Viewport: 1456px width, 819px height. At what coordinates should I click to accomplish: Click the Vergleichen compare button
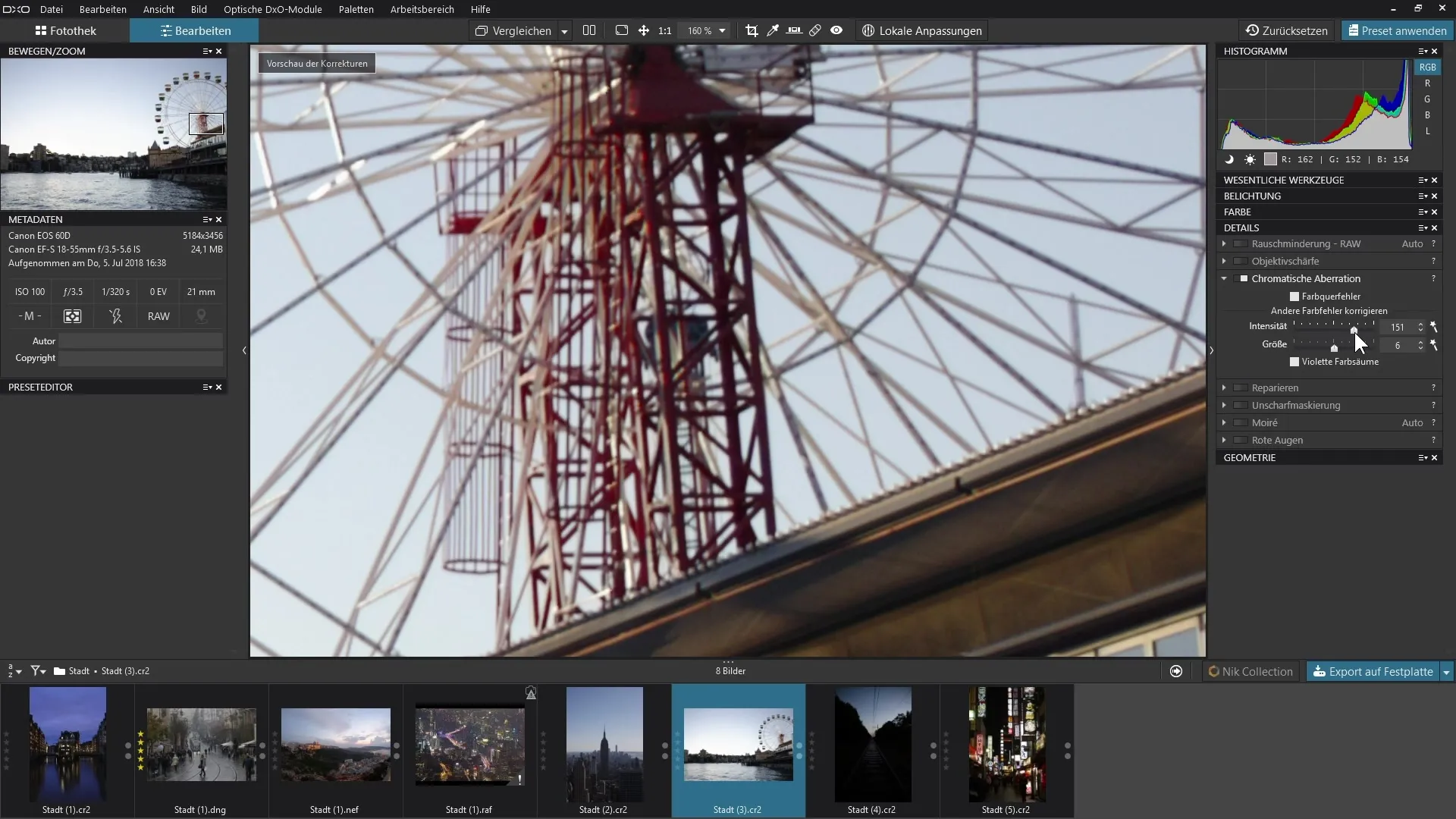[x=513, y=30]
